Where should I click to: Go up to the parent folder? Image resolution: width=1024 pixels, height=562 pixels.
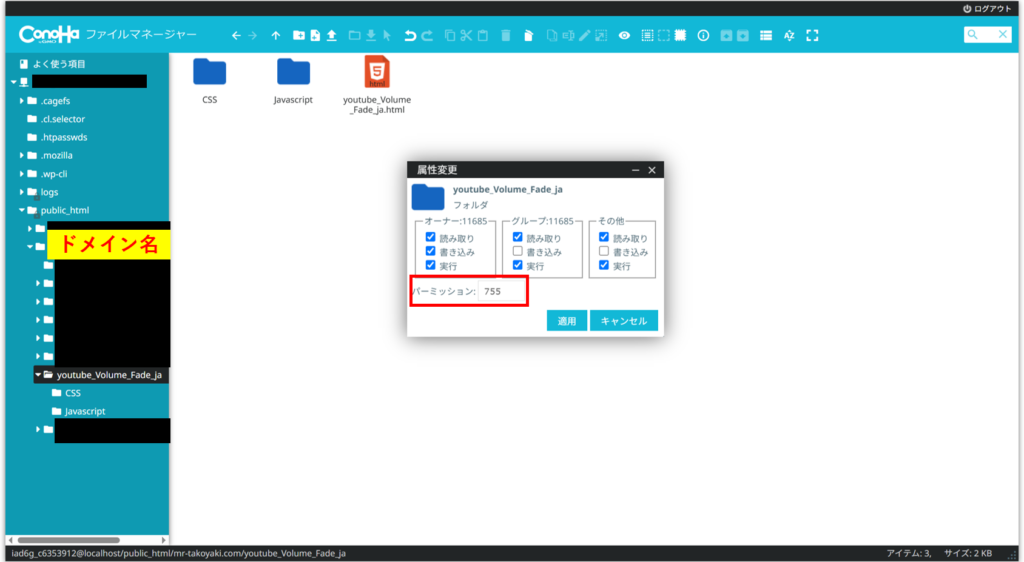tap(276, 36)
